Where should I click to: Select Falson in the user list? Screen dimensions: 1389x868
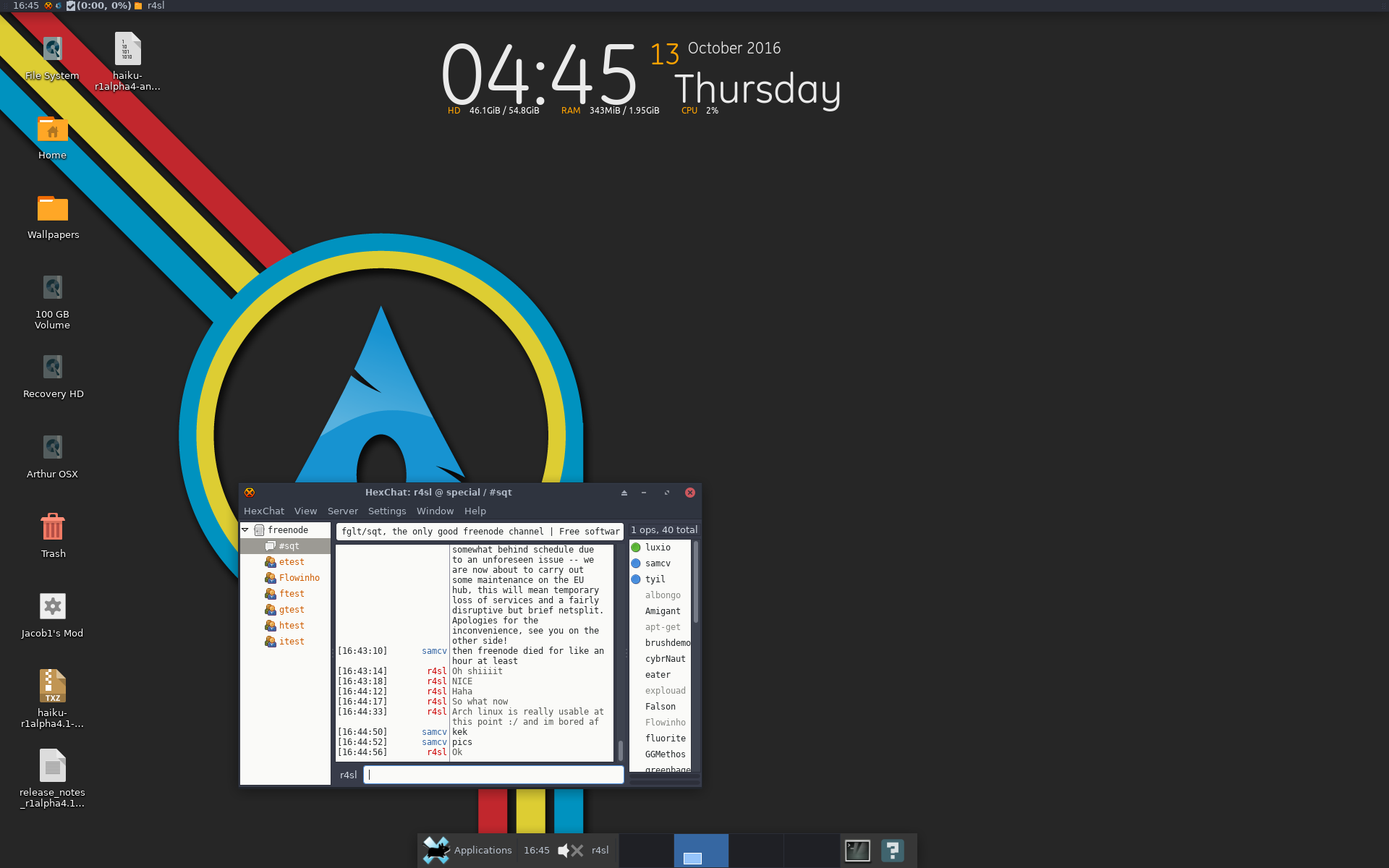(660, 707)
